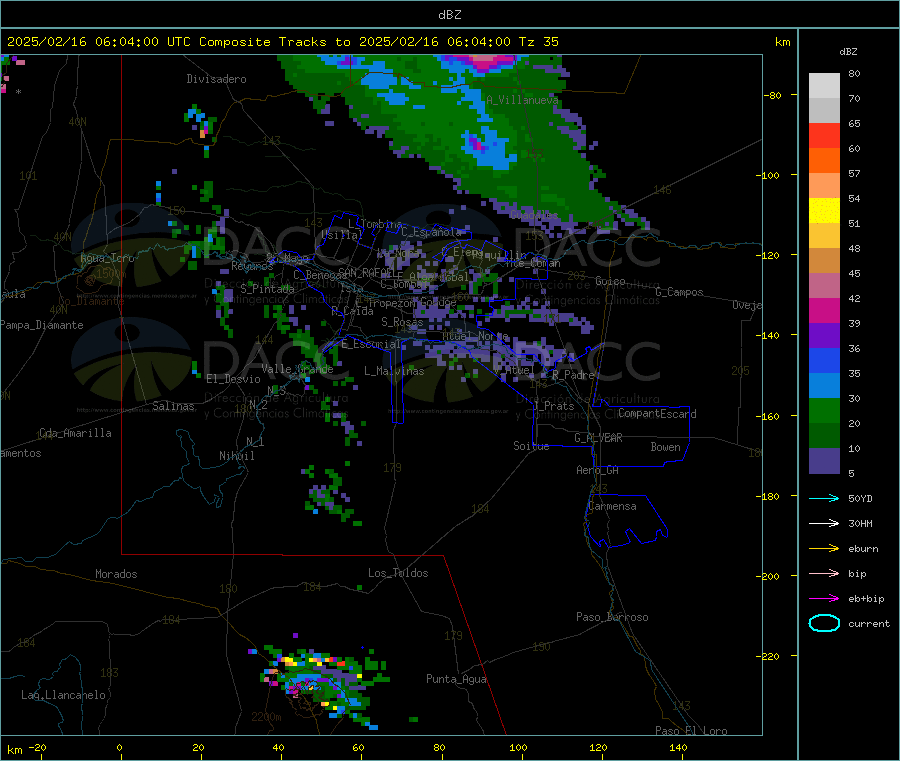This screenshot has height=761, width=900.
Task: Click the R_Padre map label
Action: point(573,375)
